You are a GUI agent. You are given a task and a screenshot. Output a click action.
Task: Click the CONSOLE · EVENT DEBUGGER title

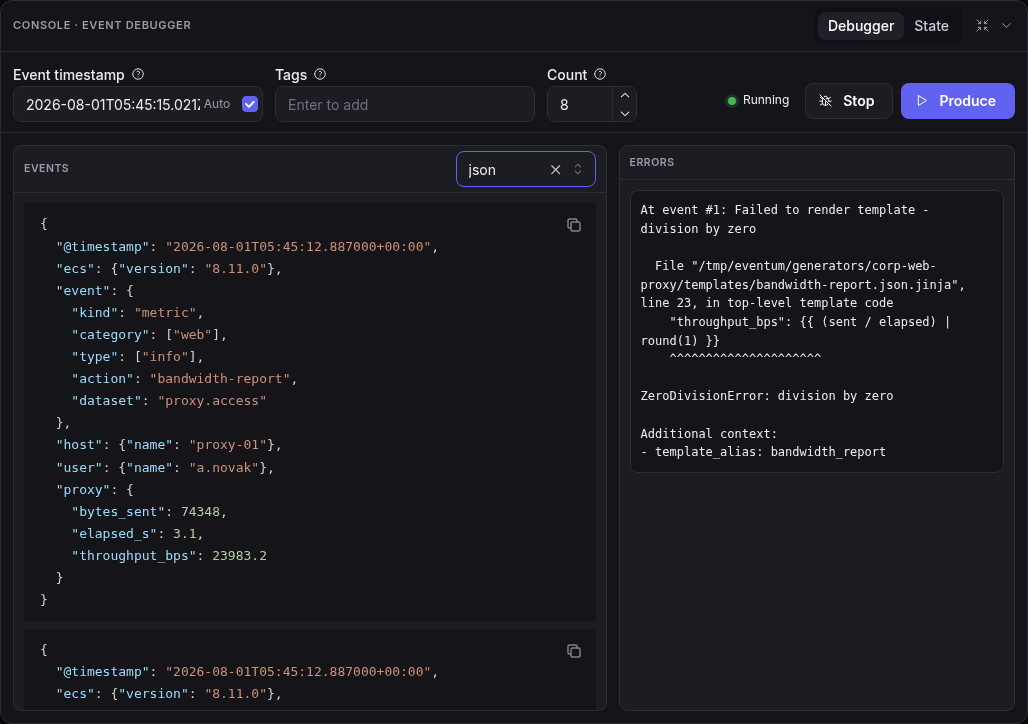pyautogui.click(x=102, y=25)
